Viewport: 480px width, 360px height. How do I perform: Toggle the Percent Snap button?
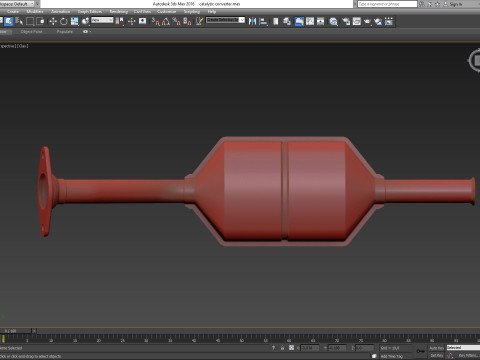[177, 22]
